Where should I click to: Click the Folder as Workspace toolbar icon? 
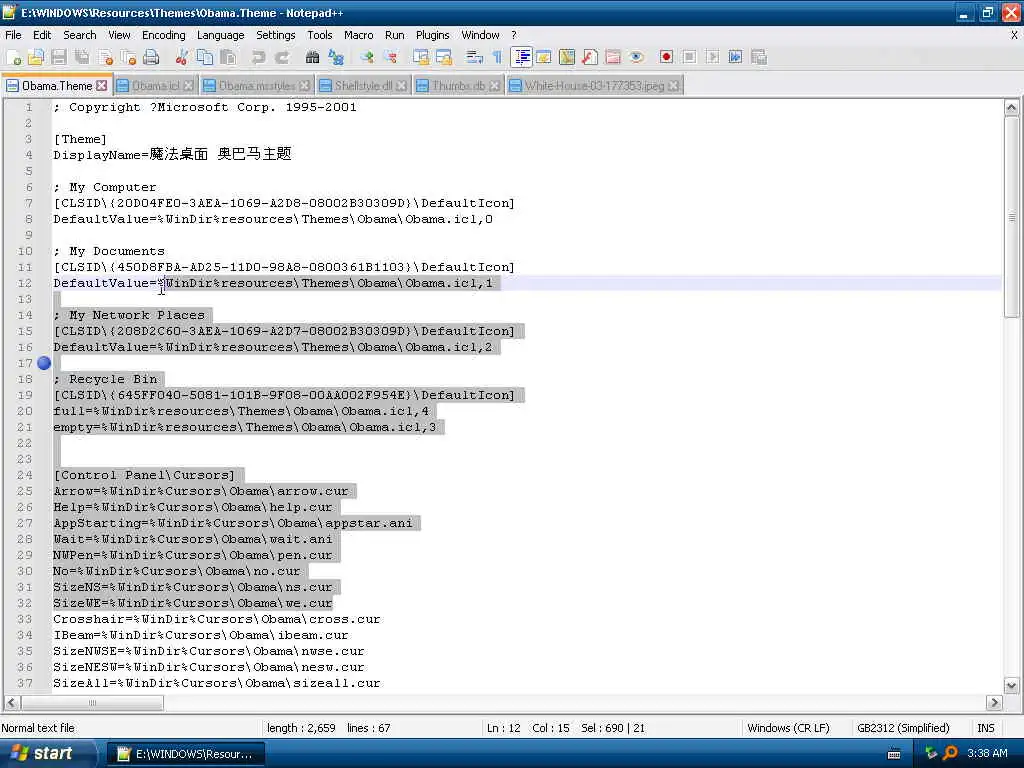coord(613,57)
